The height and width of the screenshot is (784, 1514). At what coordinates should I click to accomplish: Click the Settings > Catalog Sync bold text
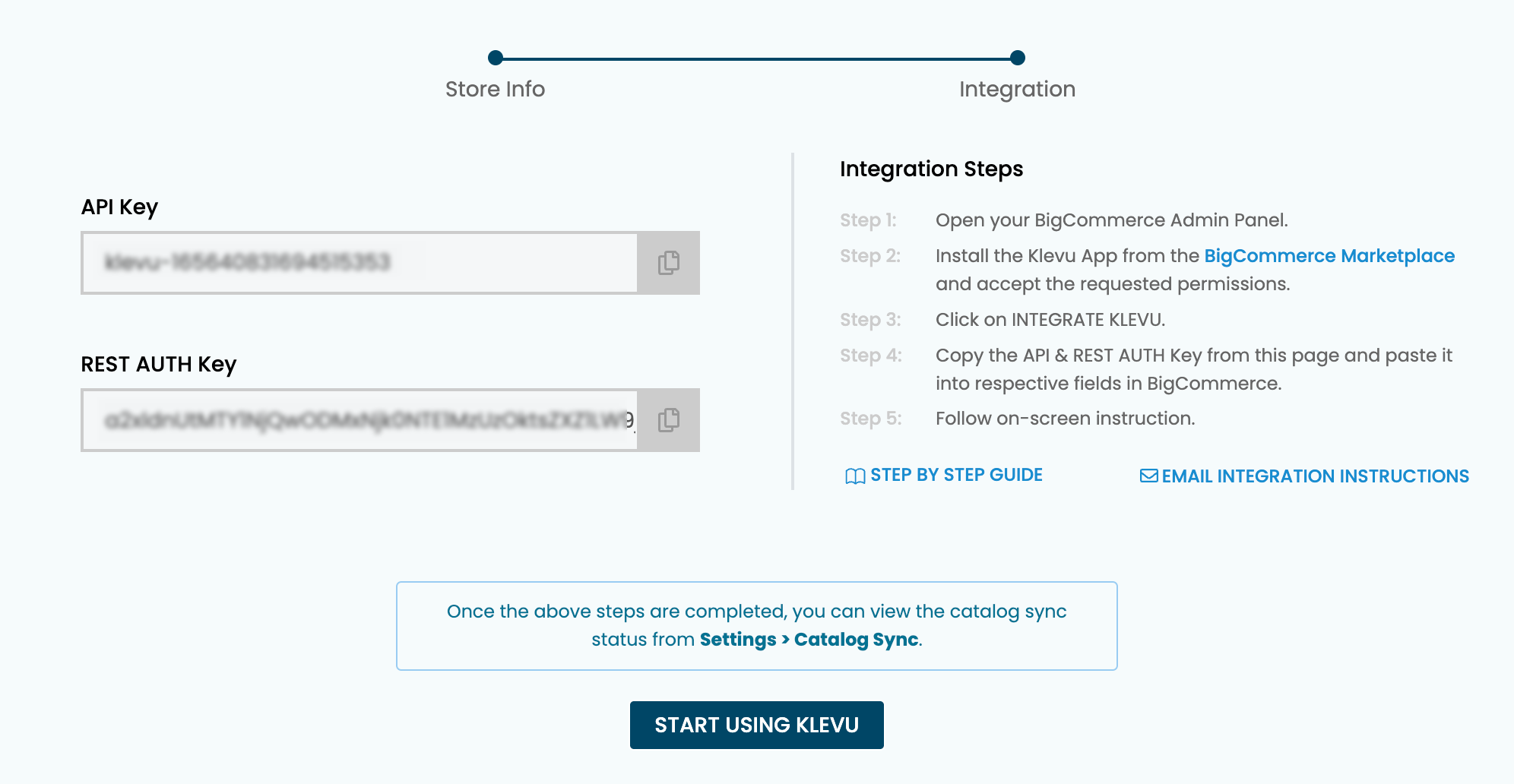click(809, 640)
